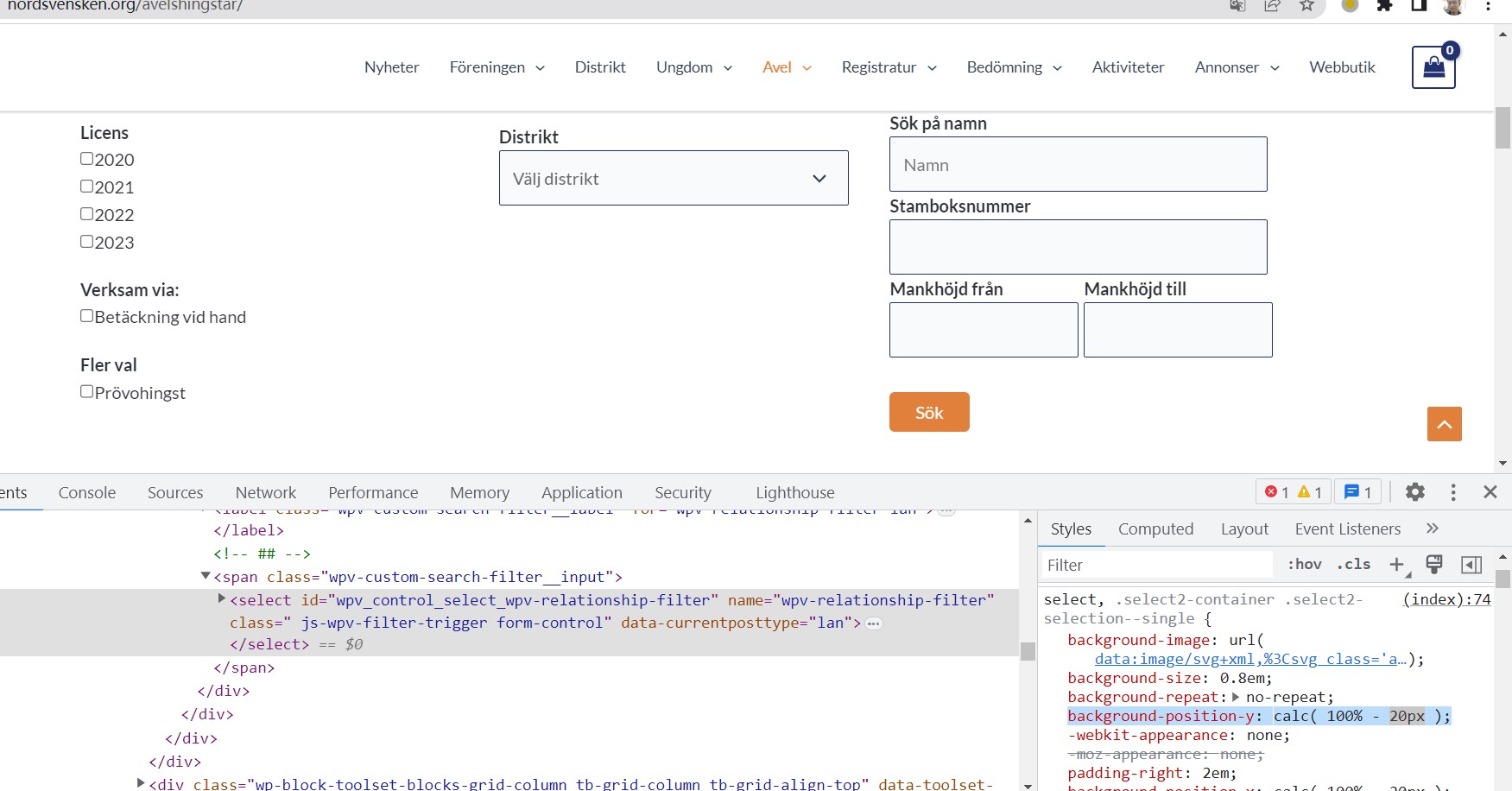Image resolution: width=1512 pixels, height=791 pixels.
Task: Open the shopping cart bag icon
Action: pos(1433,66)
